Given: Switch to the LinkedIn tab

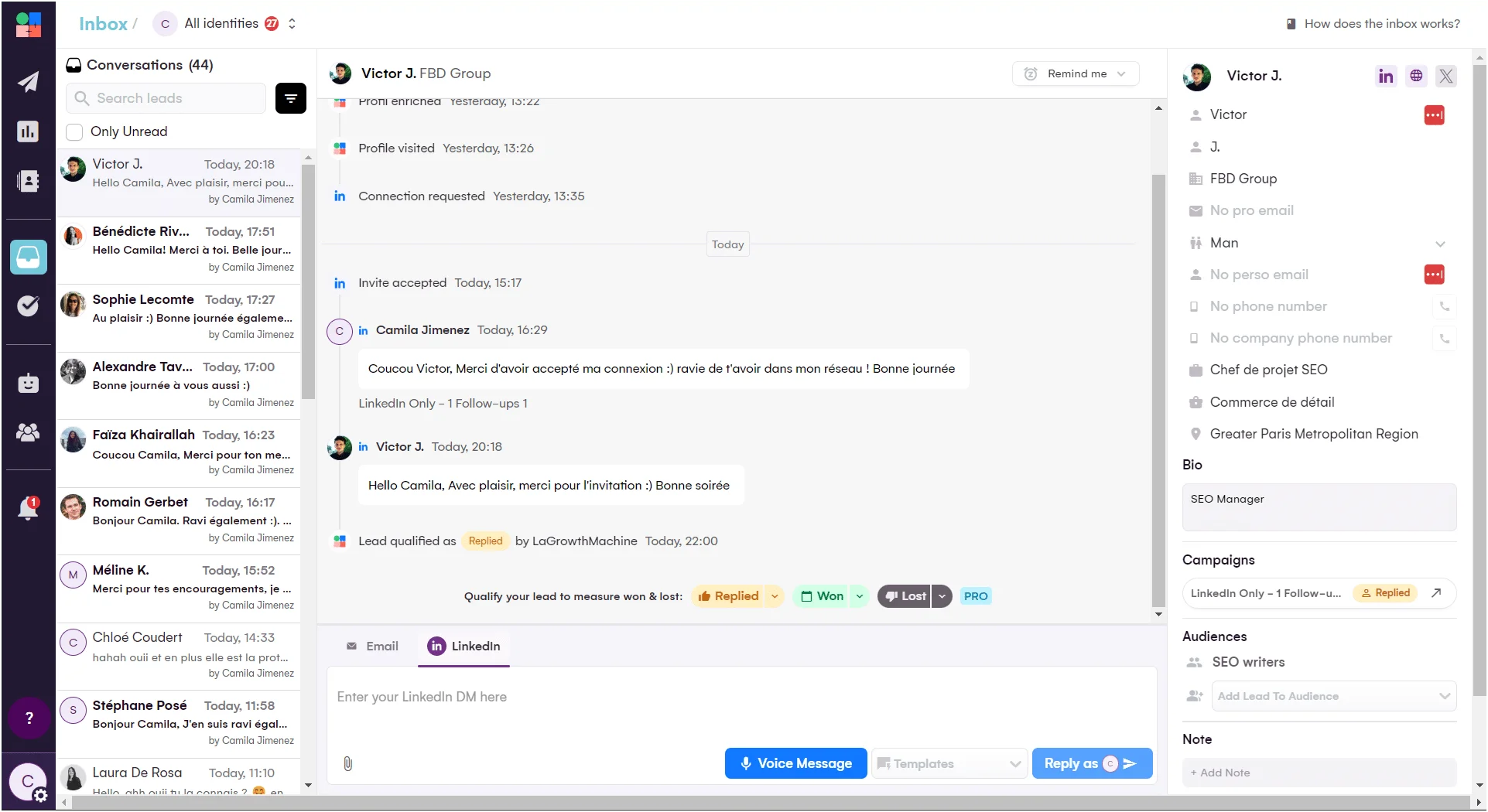Looking at the screenshot, I should click(464, 647).
